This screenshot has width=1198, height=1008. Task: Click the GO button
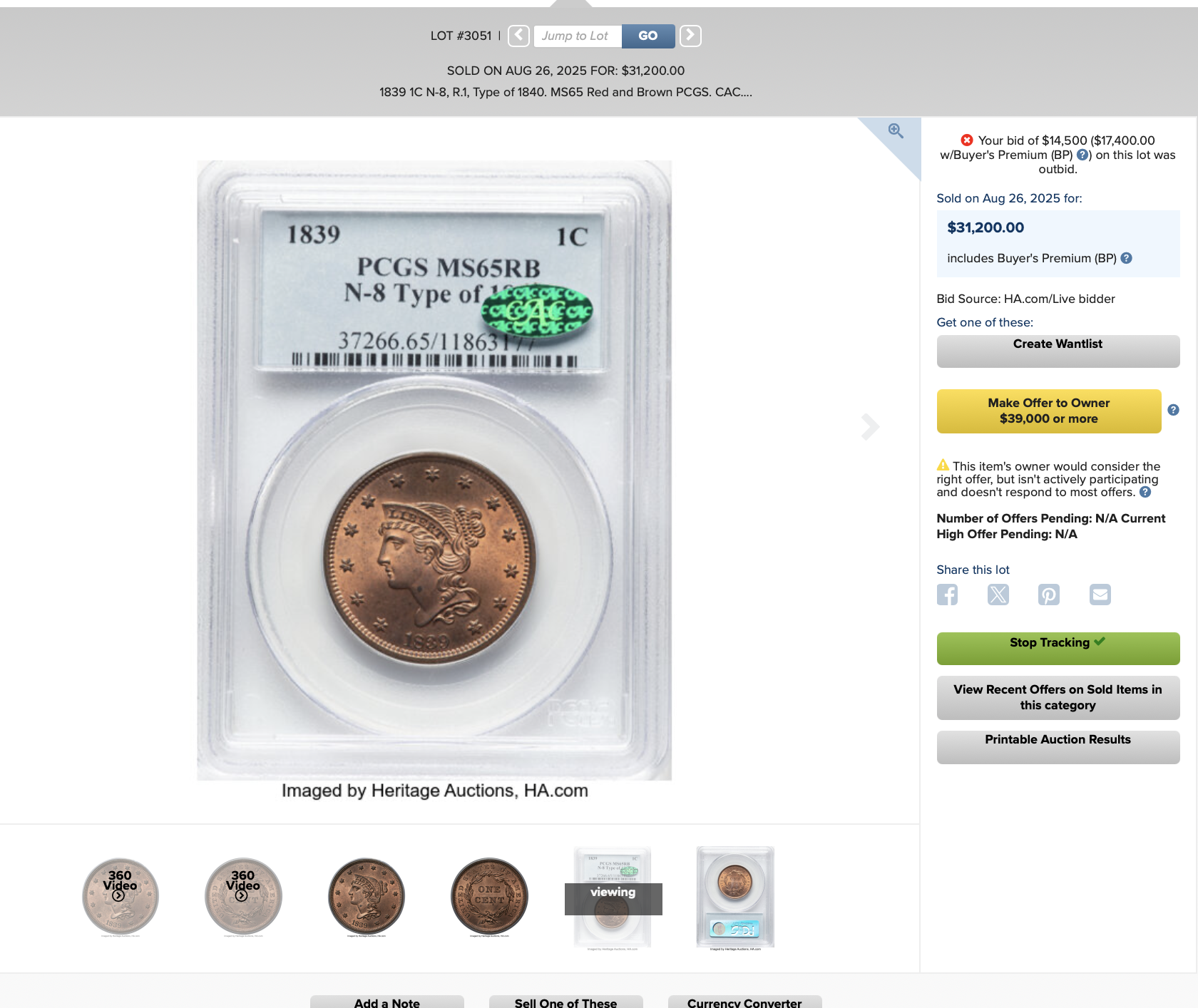tap(648, 36)
